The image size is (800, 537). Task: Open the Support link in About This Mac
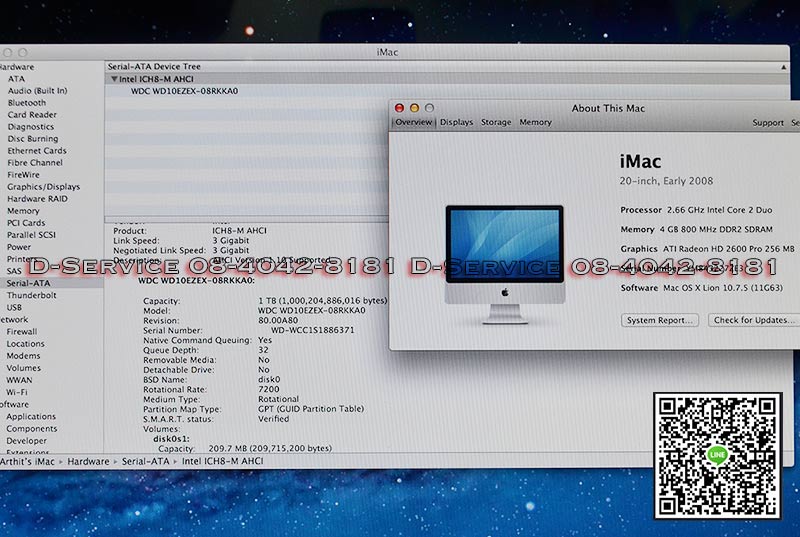pos(768,123)
